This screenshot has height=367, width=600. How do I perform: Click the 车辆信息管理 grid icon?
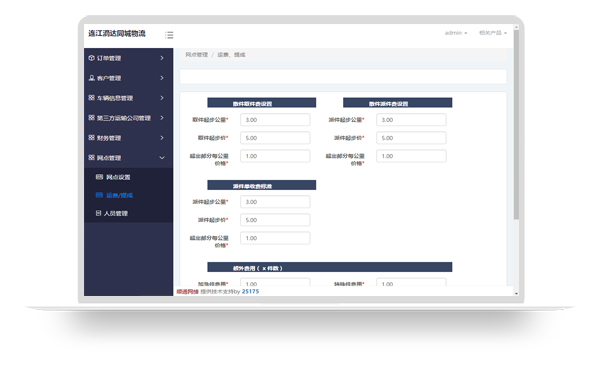click(x=91, y=98)
